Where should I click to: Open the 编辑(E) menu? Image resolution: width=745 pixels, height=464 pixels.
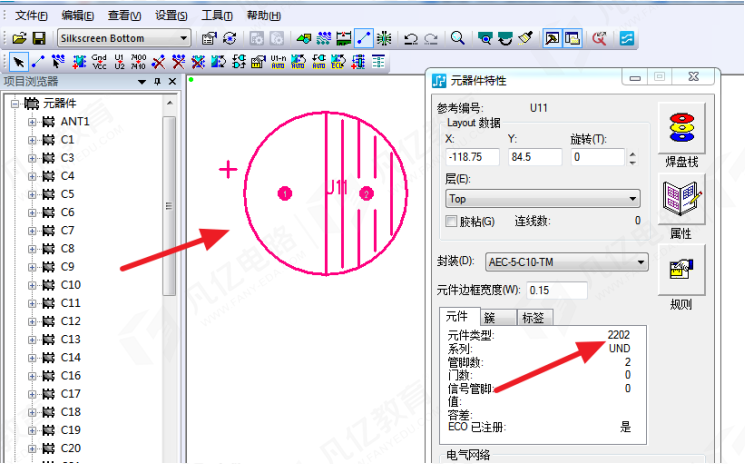tap(77, 16)
